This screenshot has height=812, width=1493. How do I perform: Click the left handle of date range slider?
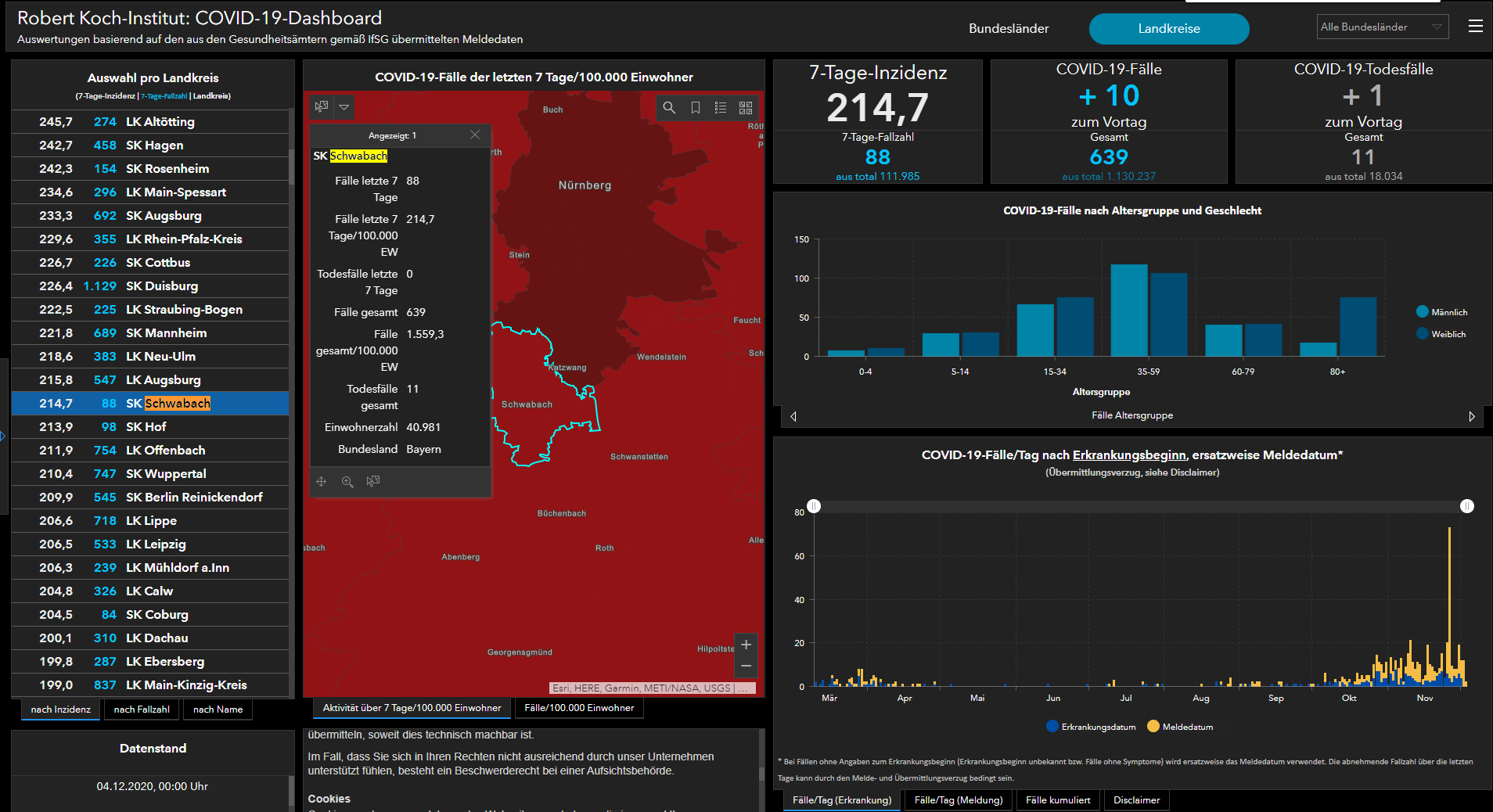pyautogui.click(x=814, y=506)
